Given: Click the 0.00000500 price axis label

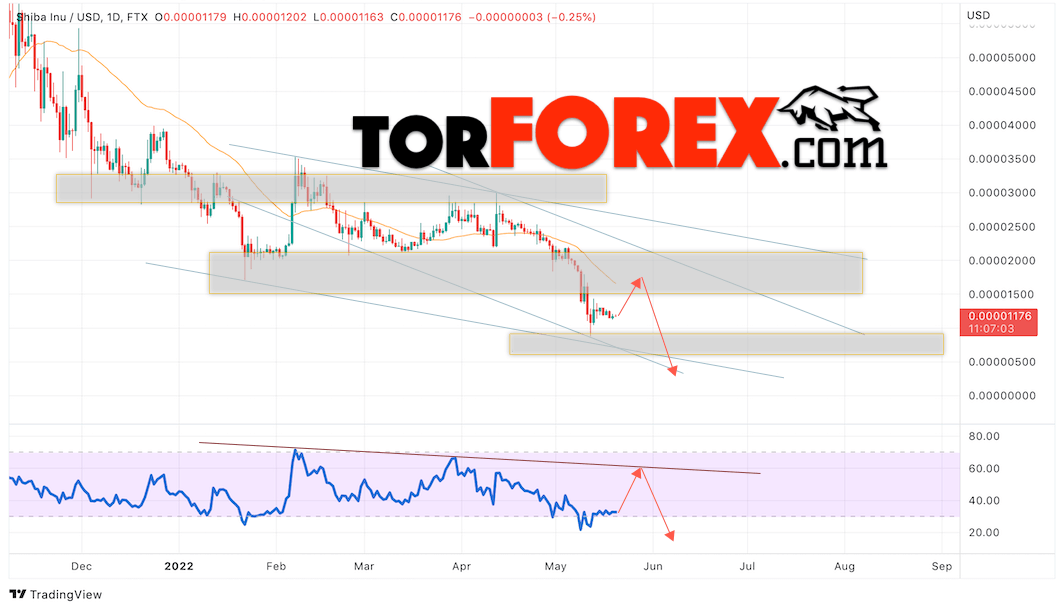Looking at the screenshot, I should [1002, 362].
